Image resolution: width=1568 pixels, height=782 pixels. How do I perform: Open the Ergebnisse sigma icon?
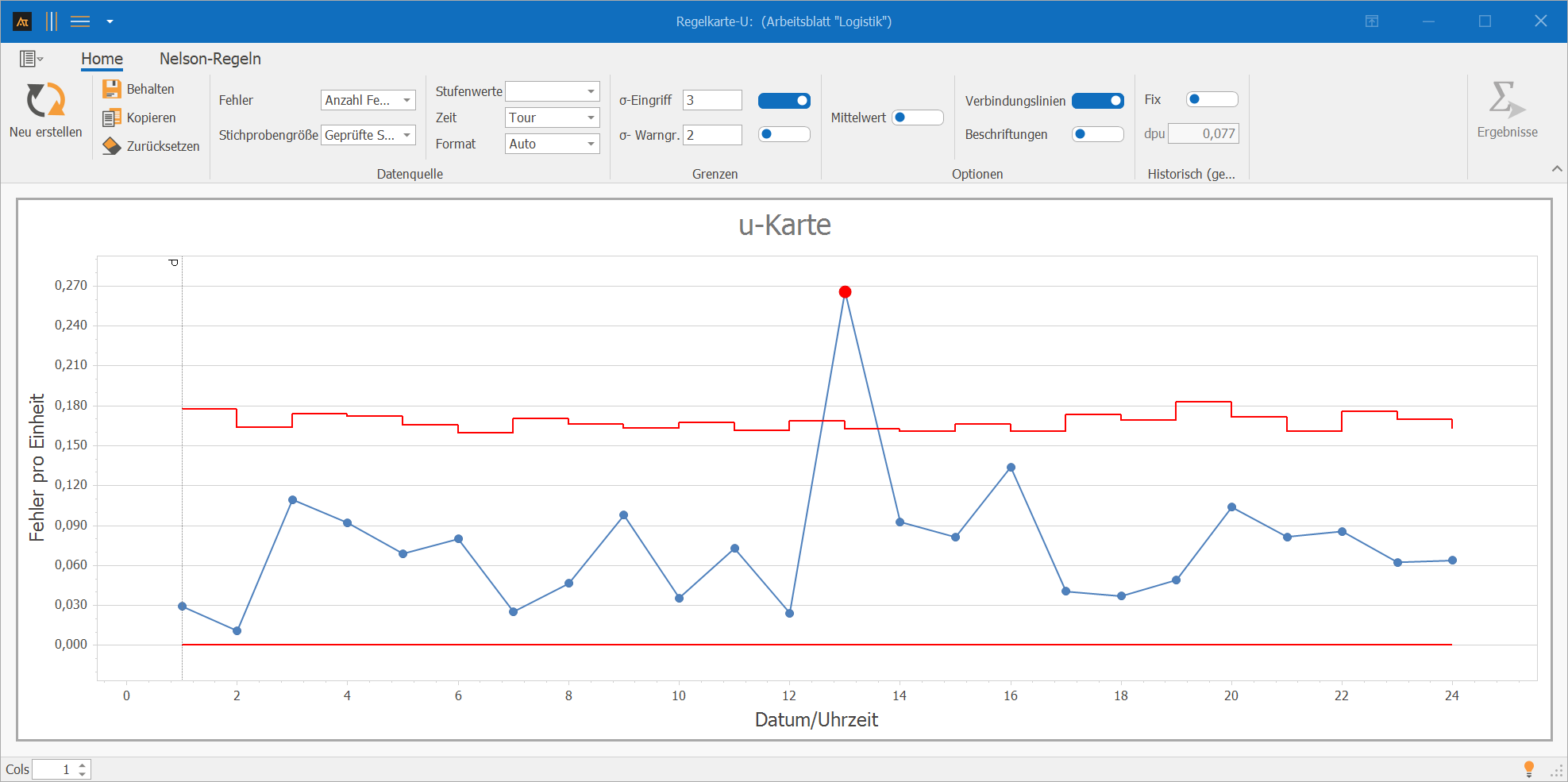click(x=1506, y=99)
